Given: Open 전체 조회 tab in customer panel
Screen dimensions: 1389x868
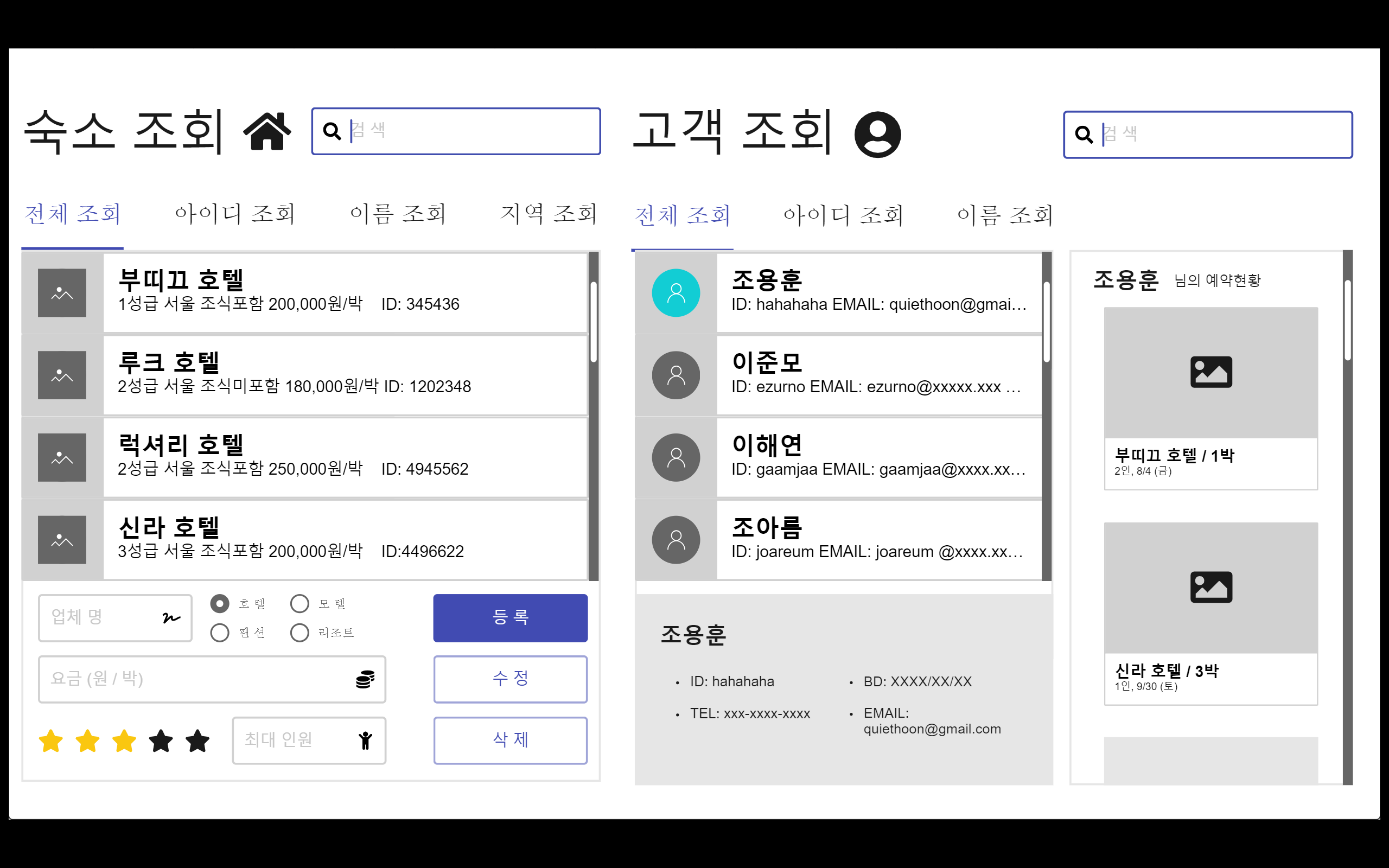Looking at the screenshot, I should 683,215.
